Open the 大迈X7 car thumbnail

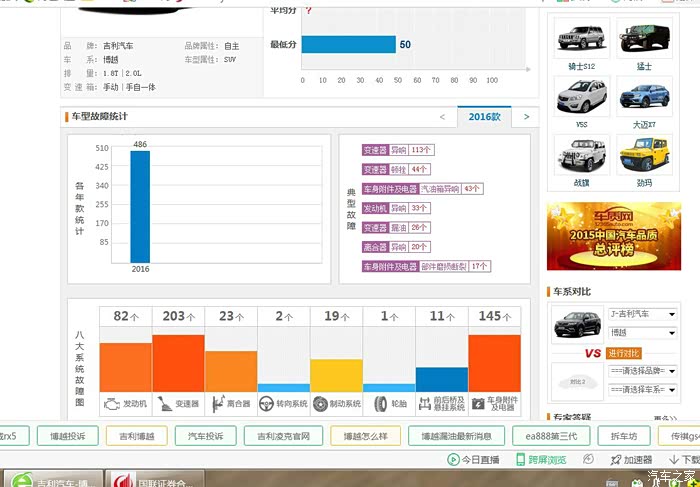(x=645, y=96)
